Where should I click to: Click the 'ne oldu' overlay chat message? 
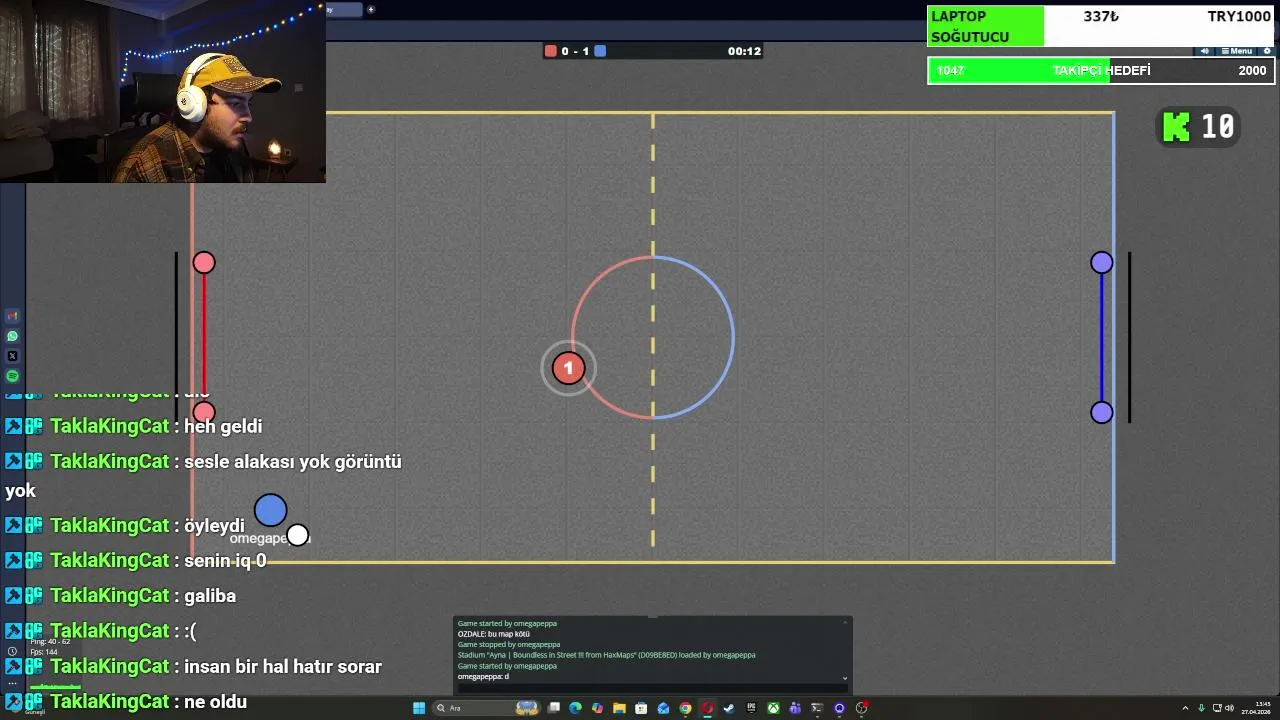pyautogui.click(x=215, y=702)
